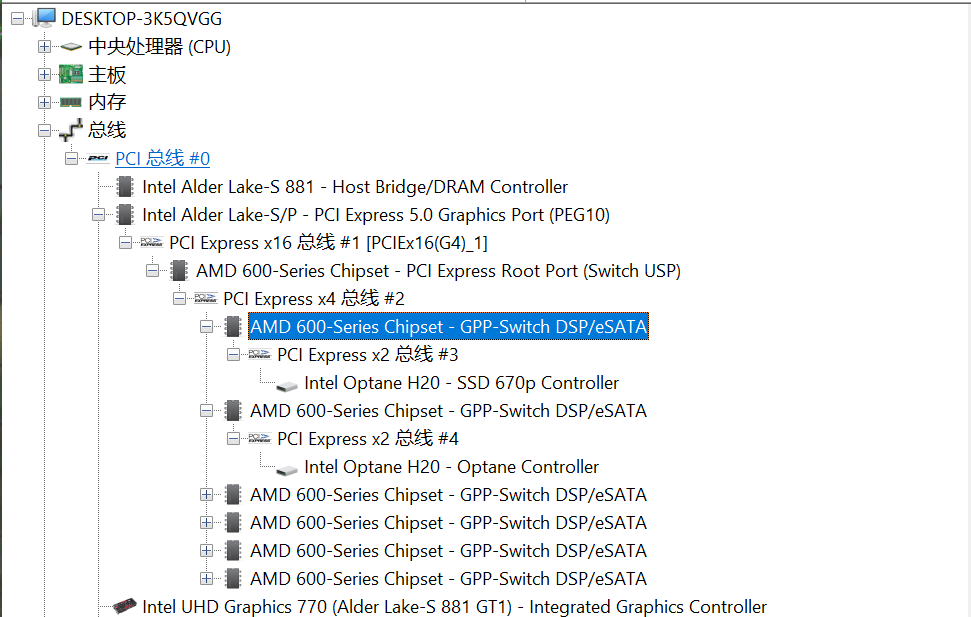
Task: Expand the 主板 node
Action: tap(45, 74)
